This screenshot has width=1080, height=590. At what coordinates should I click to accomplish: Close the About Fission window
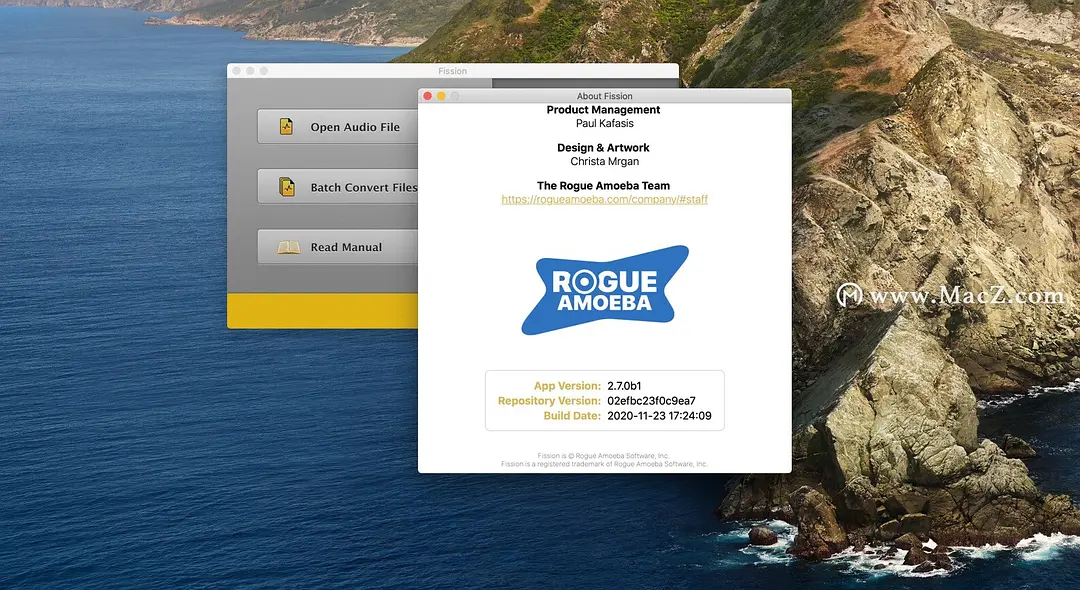(x=428, y=96)
